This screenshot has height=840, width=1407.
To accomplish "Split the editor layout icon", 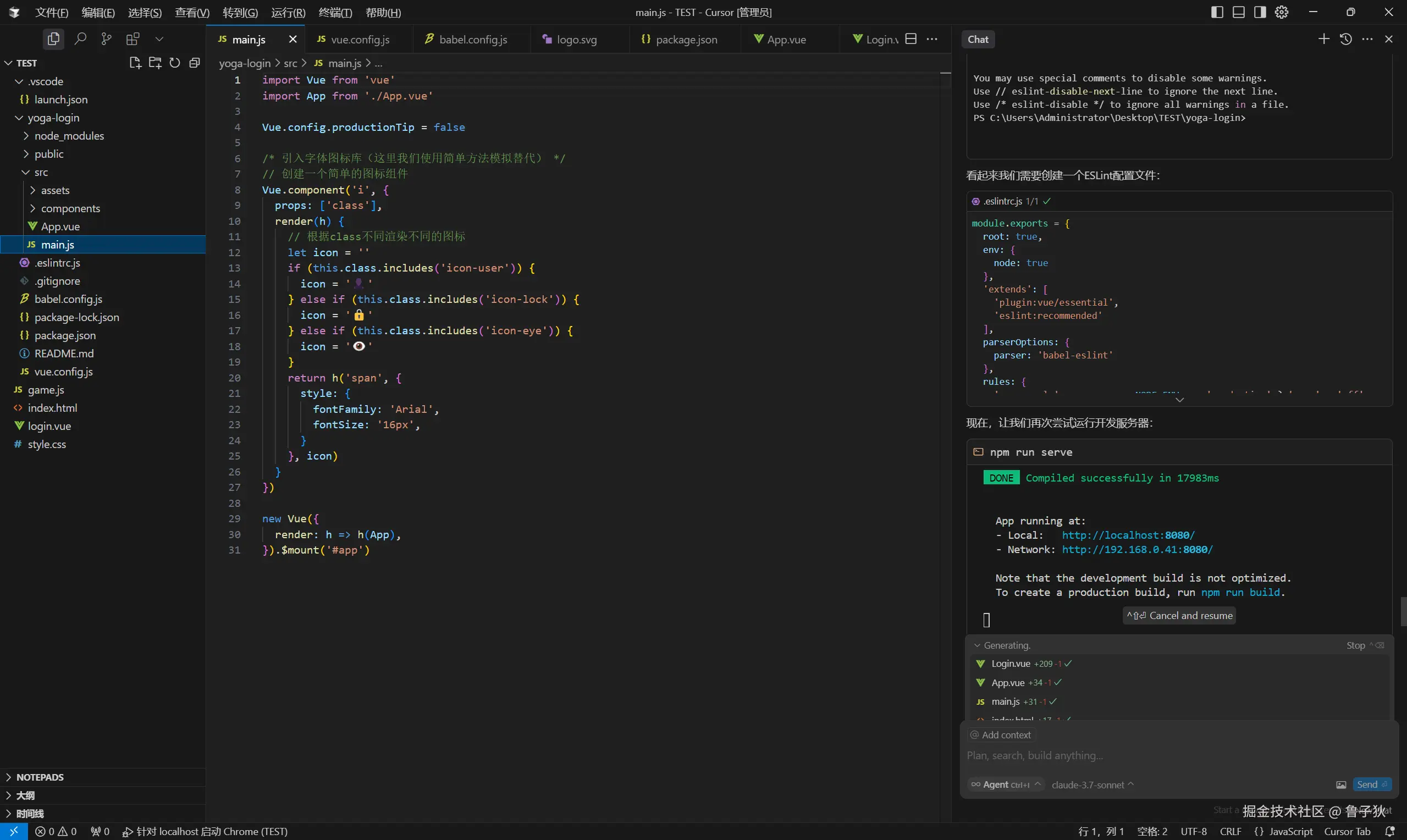I will pyautogui.click(x=911, y=39).
